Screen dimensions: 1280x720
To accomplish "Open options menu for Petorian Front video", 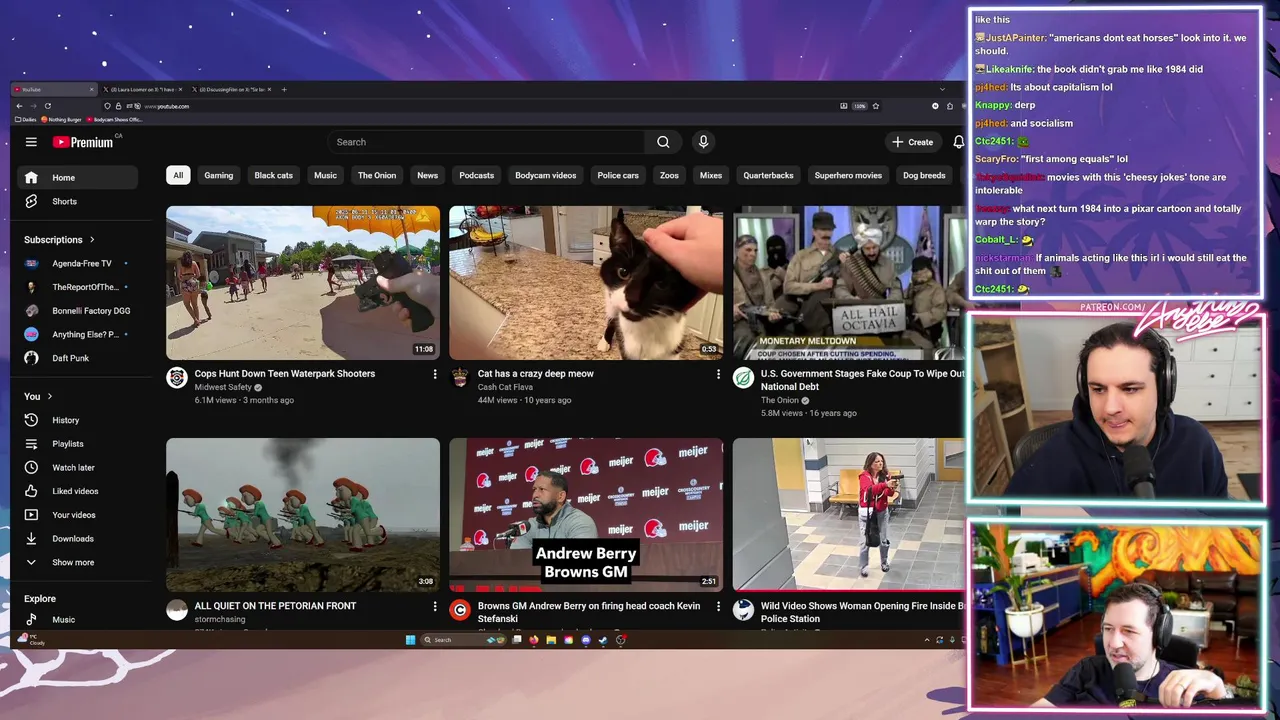I will [434, 606].
